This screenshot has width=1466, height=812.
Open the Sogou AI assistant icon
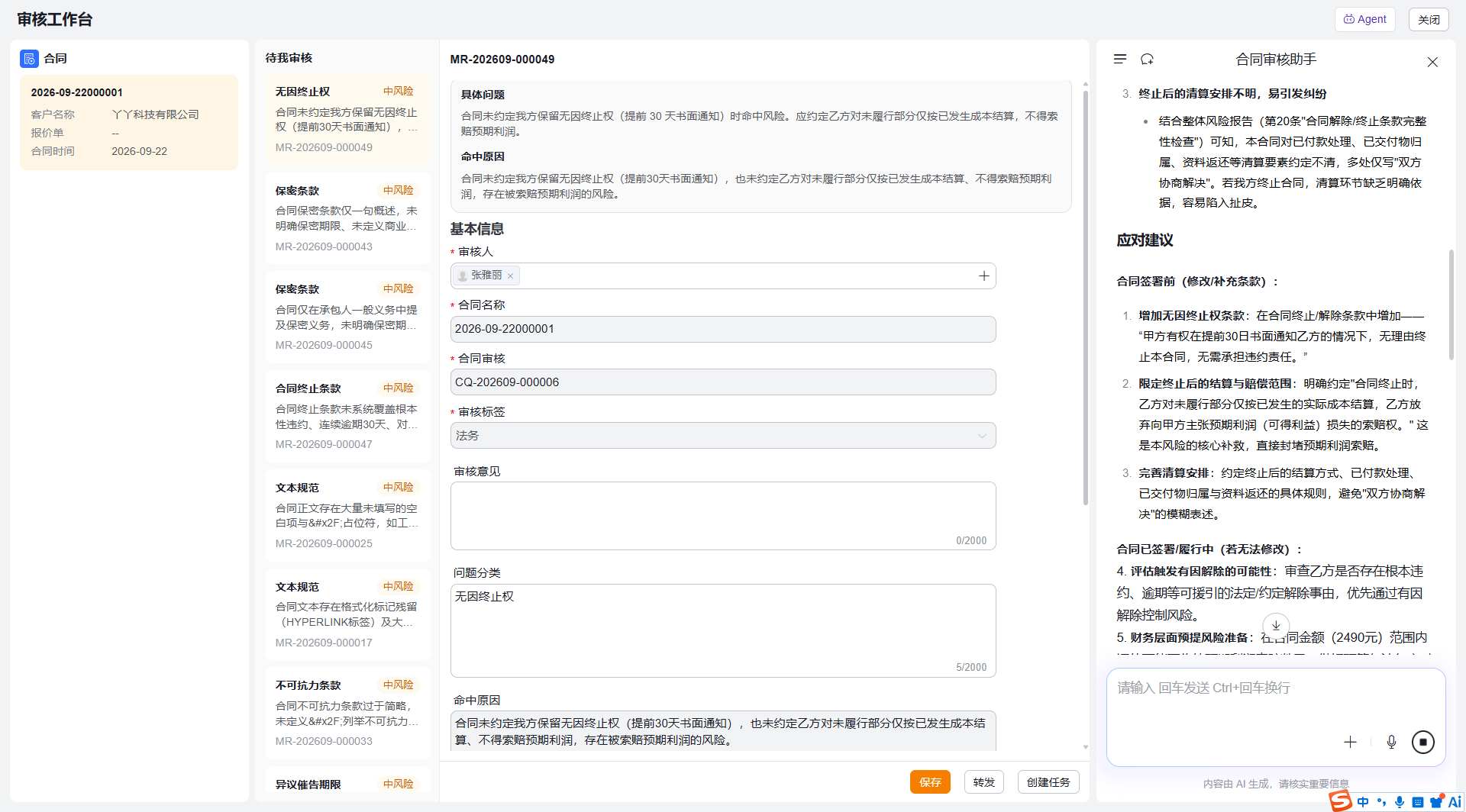pos(1455,802)
